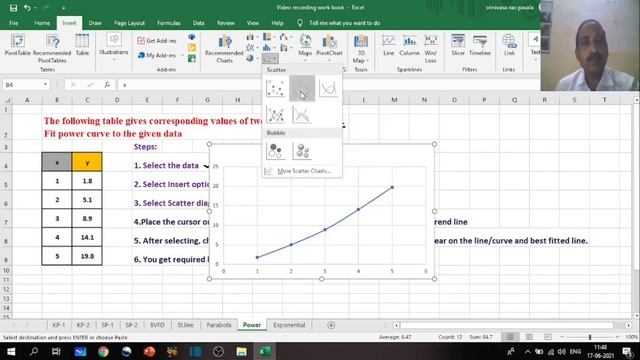
Task: Switch to the Draw ribbon tab
Action: coord(95,23)
